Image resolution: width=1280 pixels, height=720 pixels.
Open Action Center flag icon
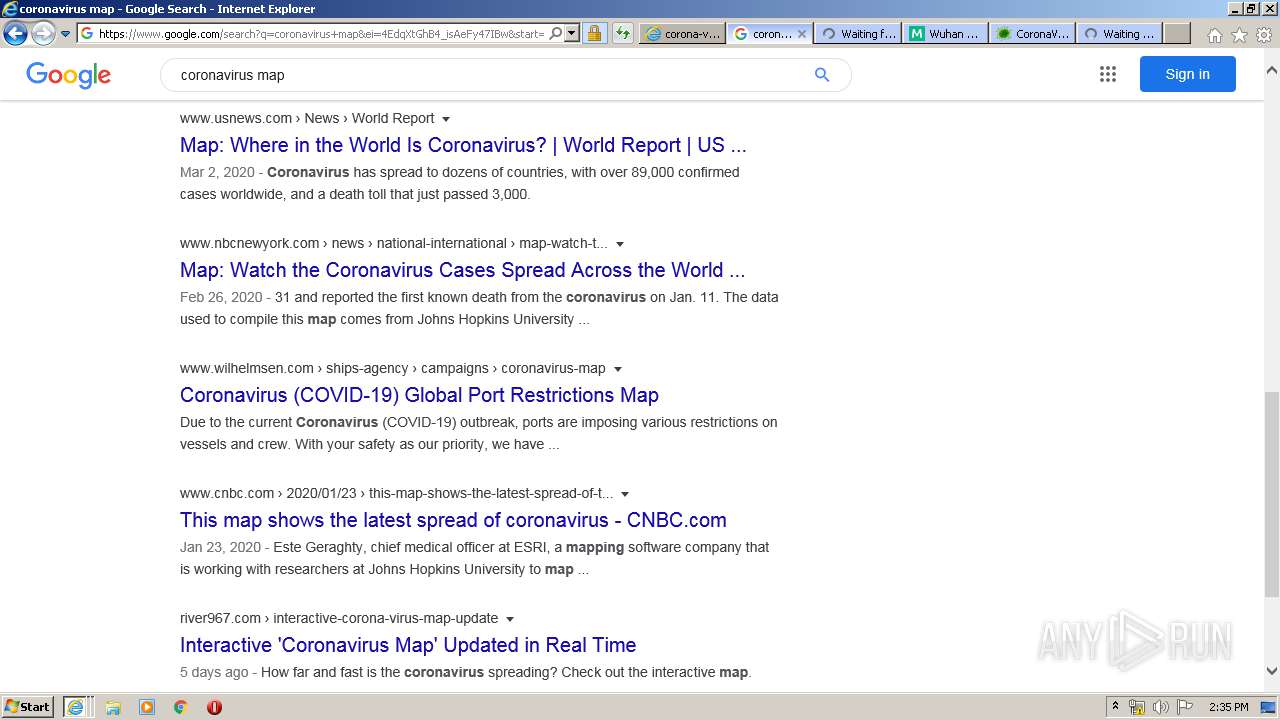click(1185, 707)
